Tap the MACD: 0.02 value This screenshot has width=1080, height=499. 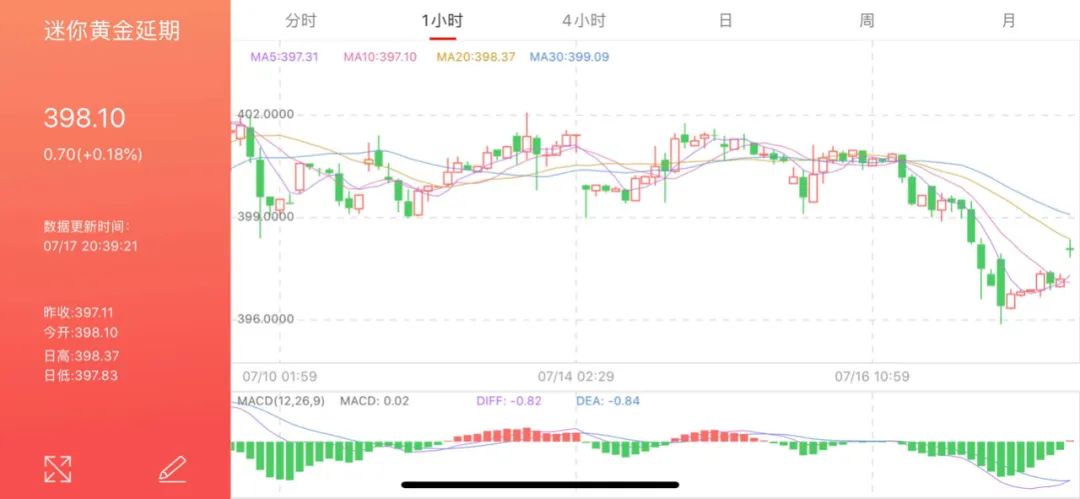[x=374, y=400]
